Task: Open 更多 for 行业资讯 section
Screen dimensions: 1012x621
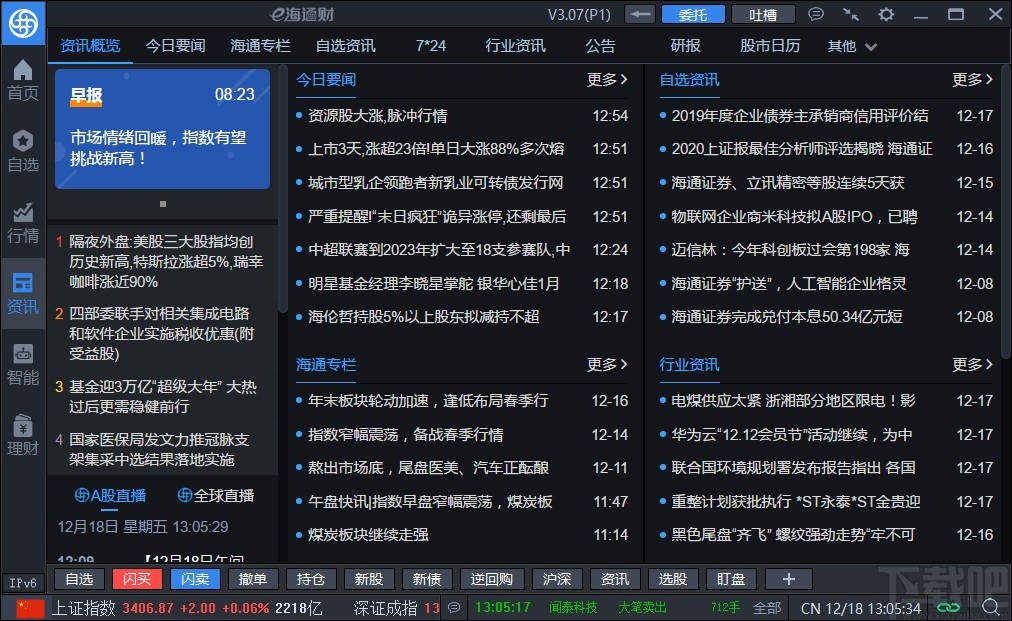Action: point(972,365)
